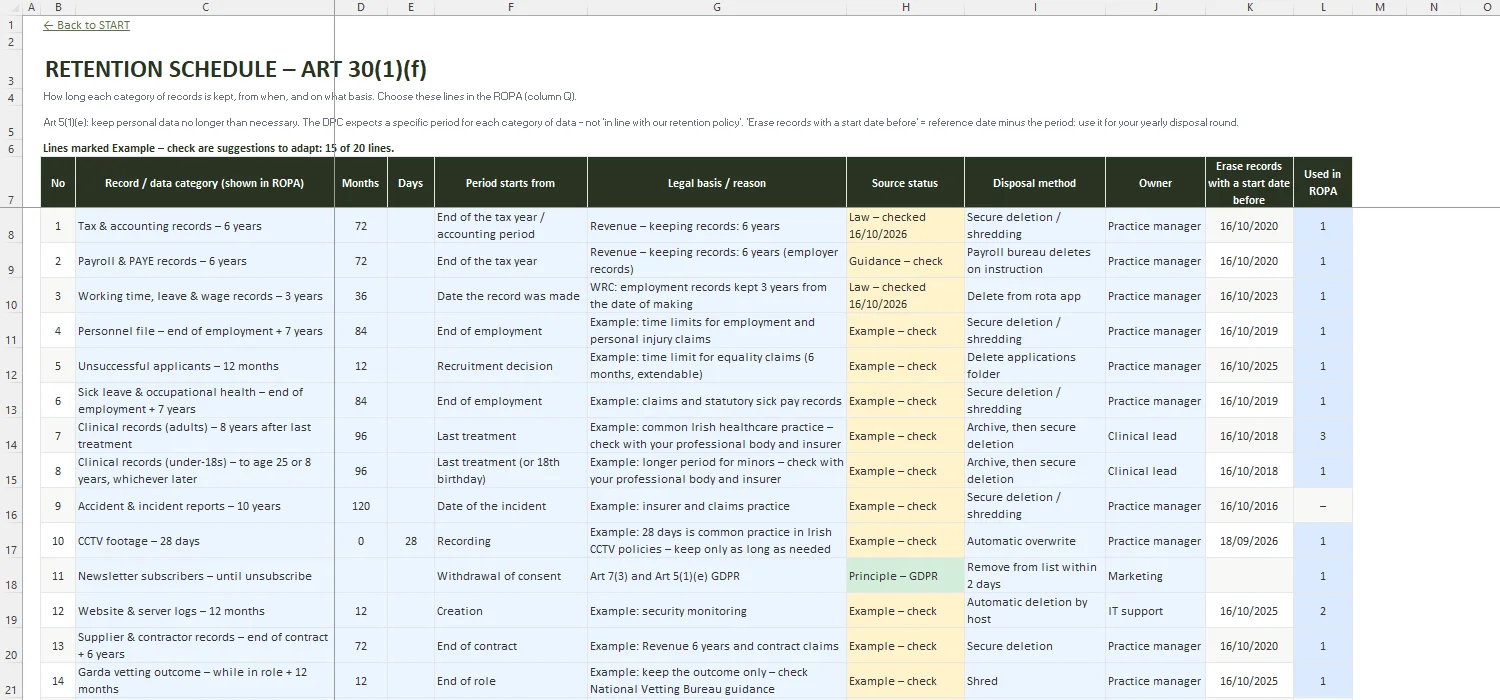Select the 'Delete applications folder' cell
This screenshot has height=700, width=1500.
[1035, 366]
